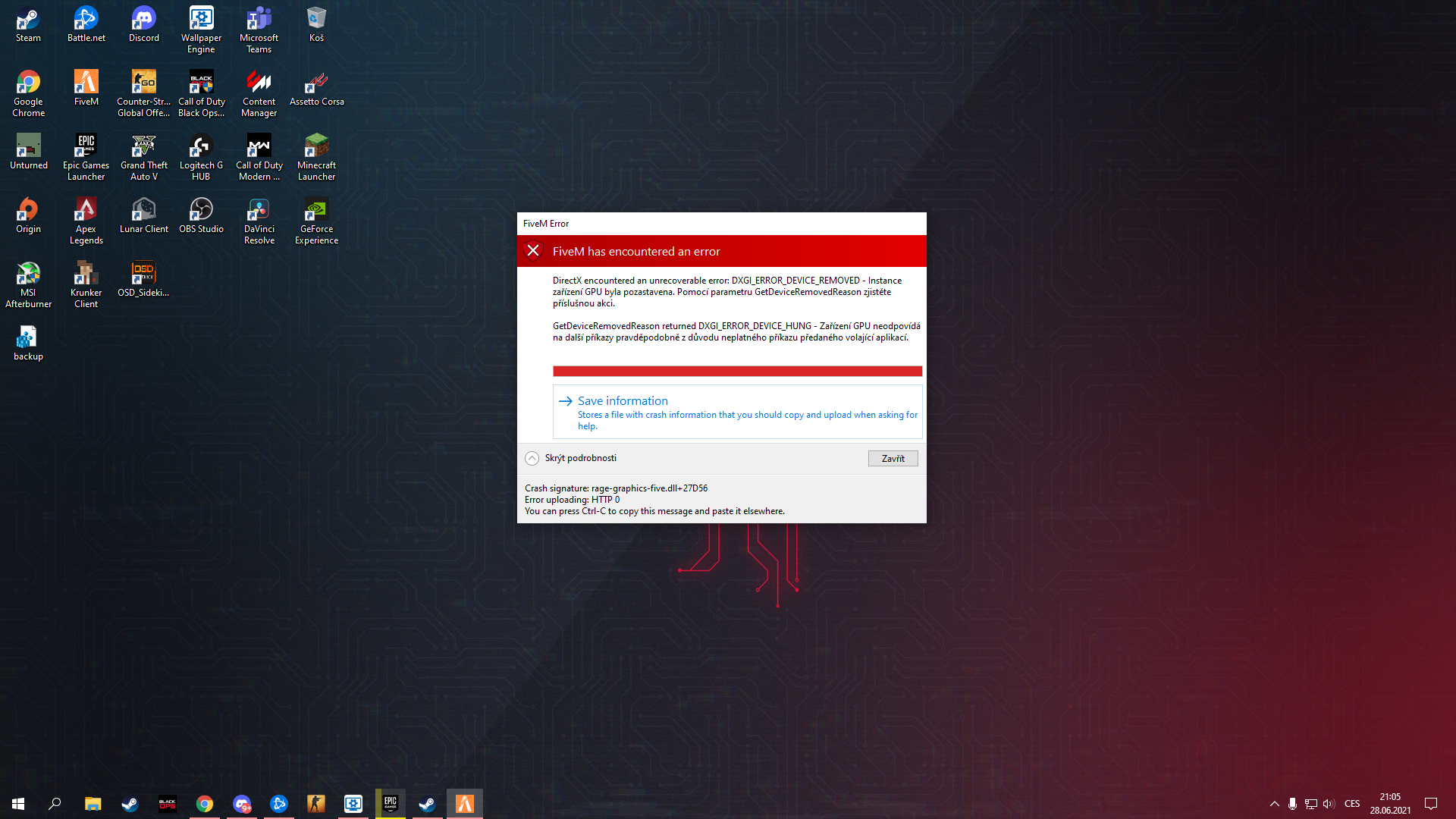Select OBS Studio desktop icon
This screenshot has height=819, width=1456.
pyautogui.click(x=201, y=215)
